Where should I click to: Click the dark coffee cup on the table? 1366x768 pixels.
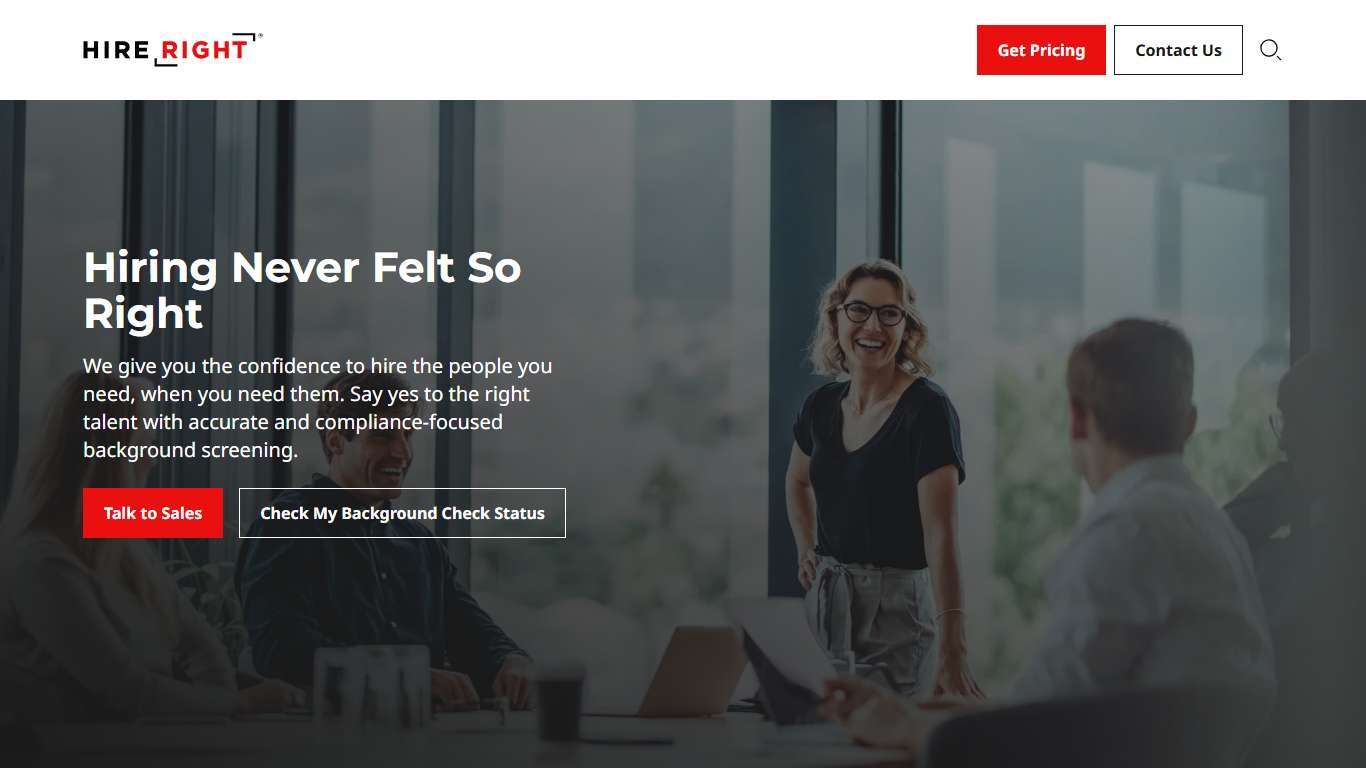(560, 704)
